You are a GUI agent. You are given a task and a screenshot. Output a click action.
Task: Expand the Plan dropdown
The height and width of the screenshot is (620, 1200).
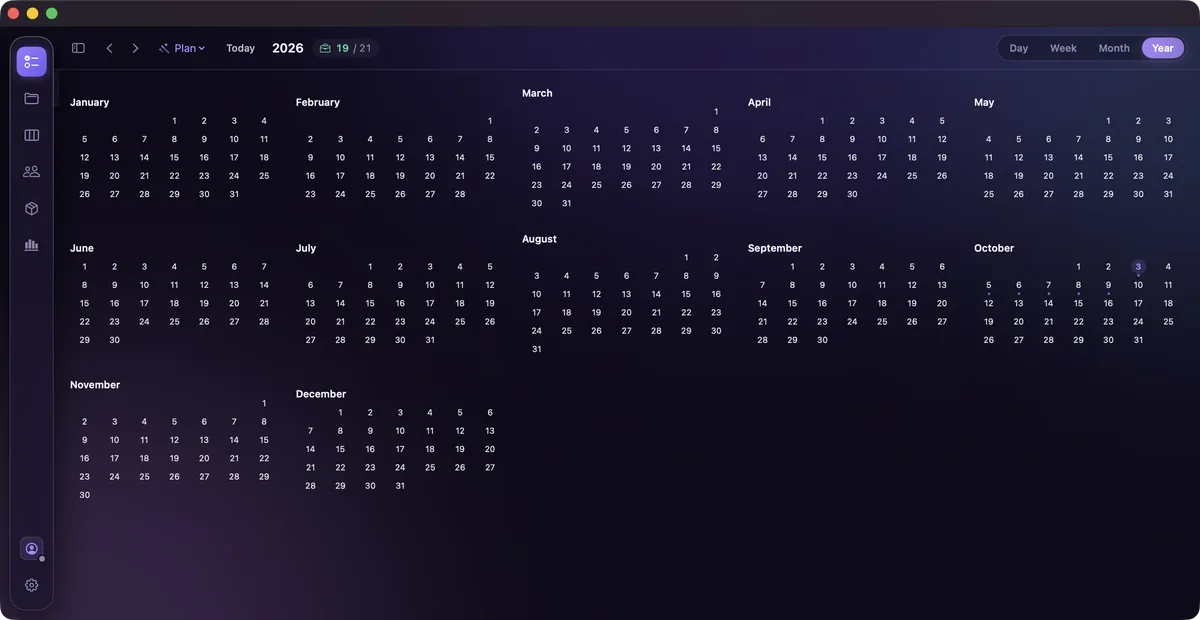coord(182,48)
